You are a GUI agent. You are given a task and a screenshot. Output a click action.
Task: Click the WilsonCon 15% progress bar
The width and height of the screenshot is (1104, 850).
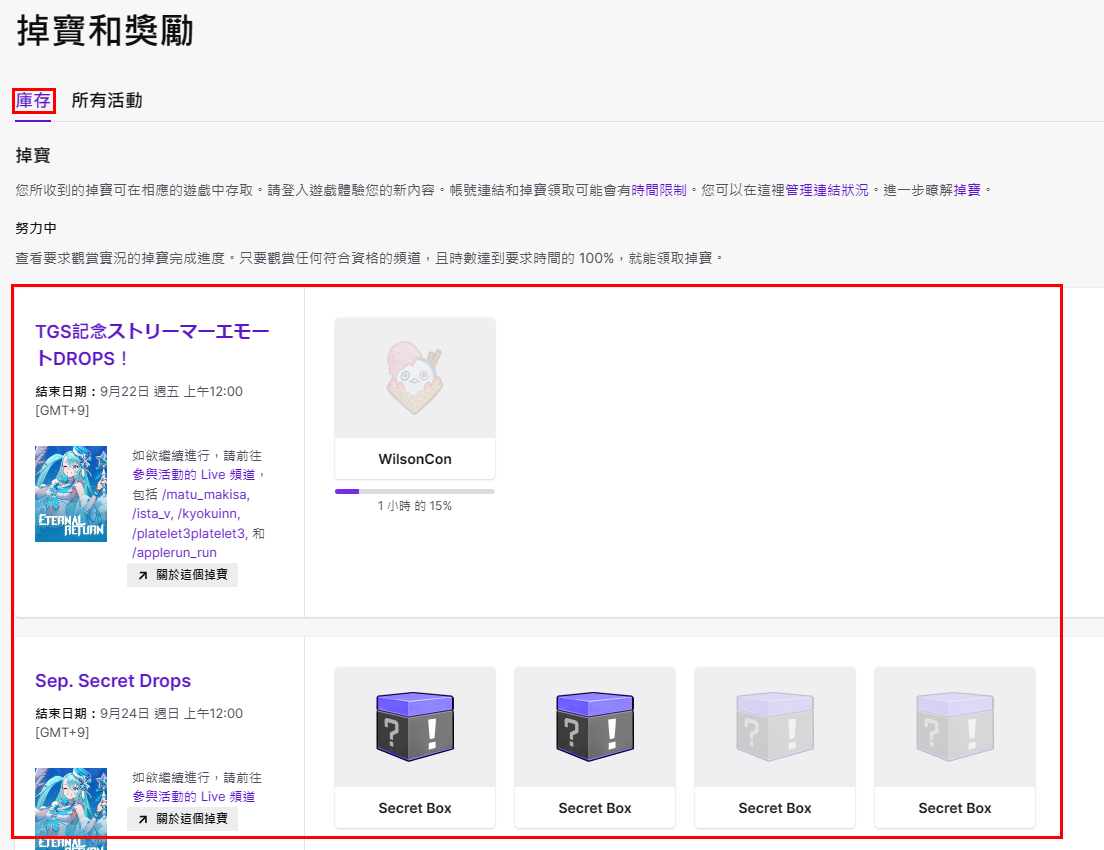pyautogui.click(x=414, y=491)
